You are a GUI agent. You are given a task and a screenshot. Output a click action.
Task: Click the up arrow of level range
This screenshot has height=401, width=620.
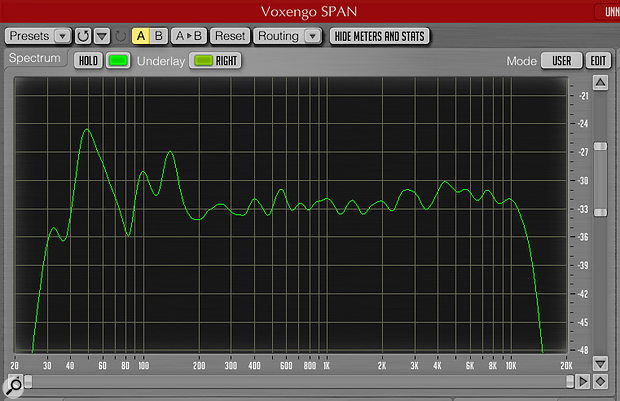tap(600, 82)
